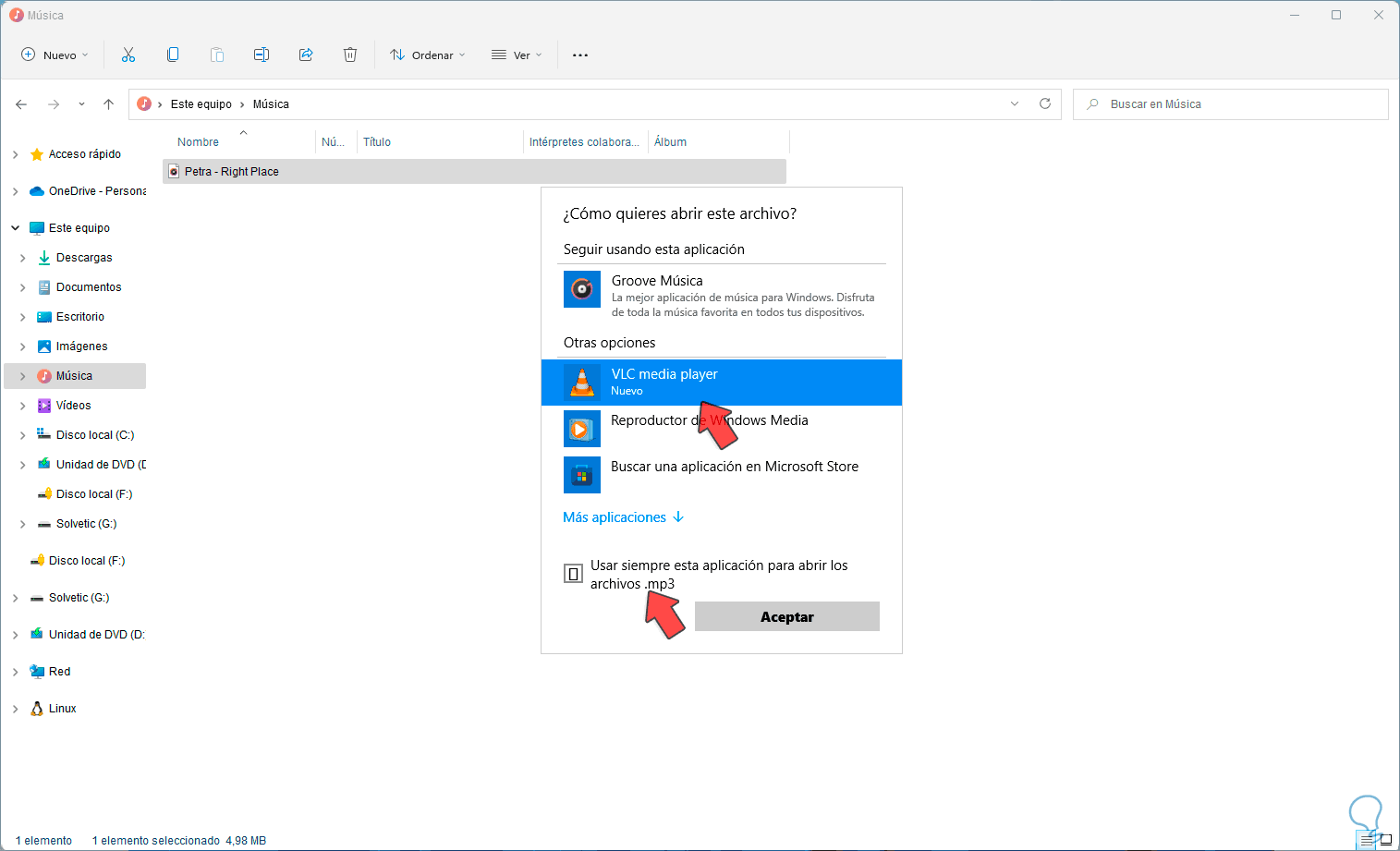Click in the Buscar en Música search field
This screenshot has width=1400, height=851.
click(1231, 104)
